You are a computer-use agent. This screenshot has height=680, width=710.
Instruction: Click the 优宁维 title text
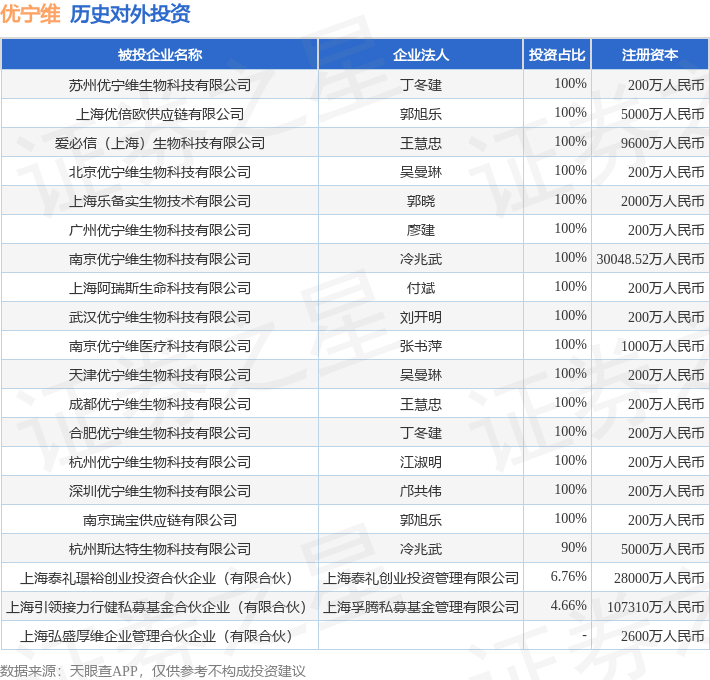tap(30, 14)
